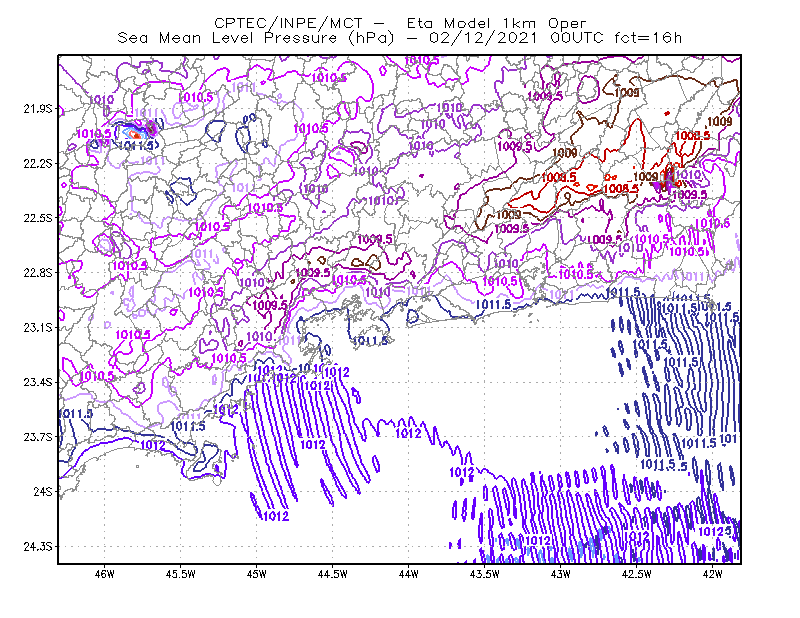Click the 45.5W longitude axis label
800x618 pixels.
181,575
